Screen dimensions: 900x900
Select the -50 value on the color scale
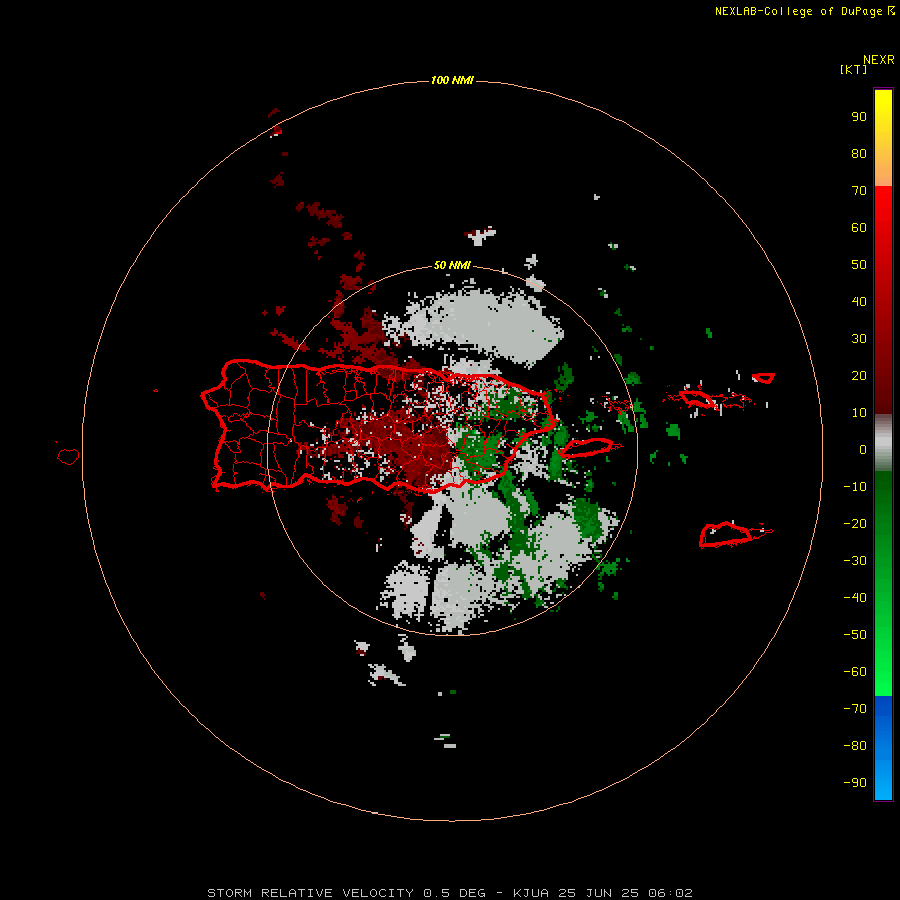tap(855, 635)
